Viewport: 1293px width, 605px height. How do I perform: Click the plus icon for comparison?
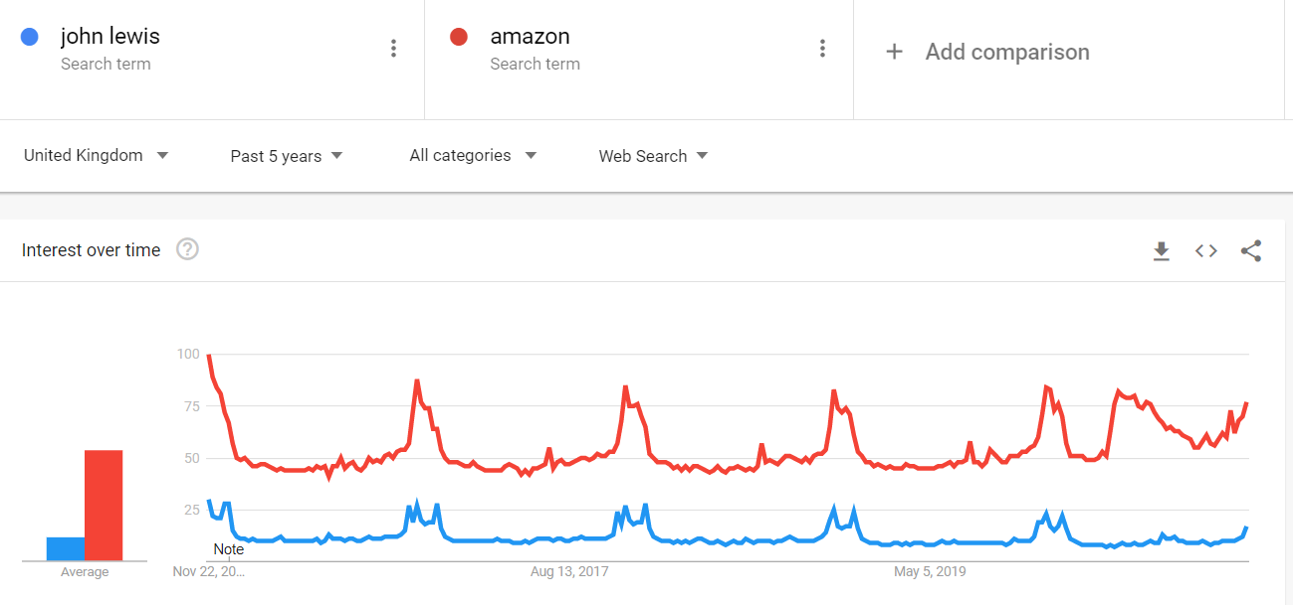894,52
